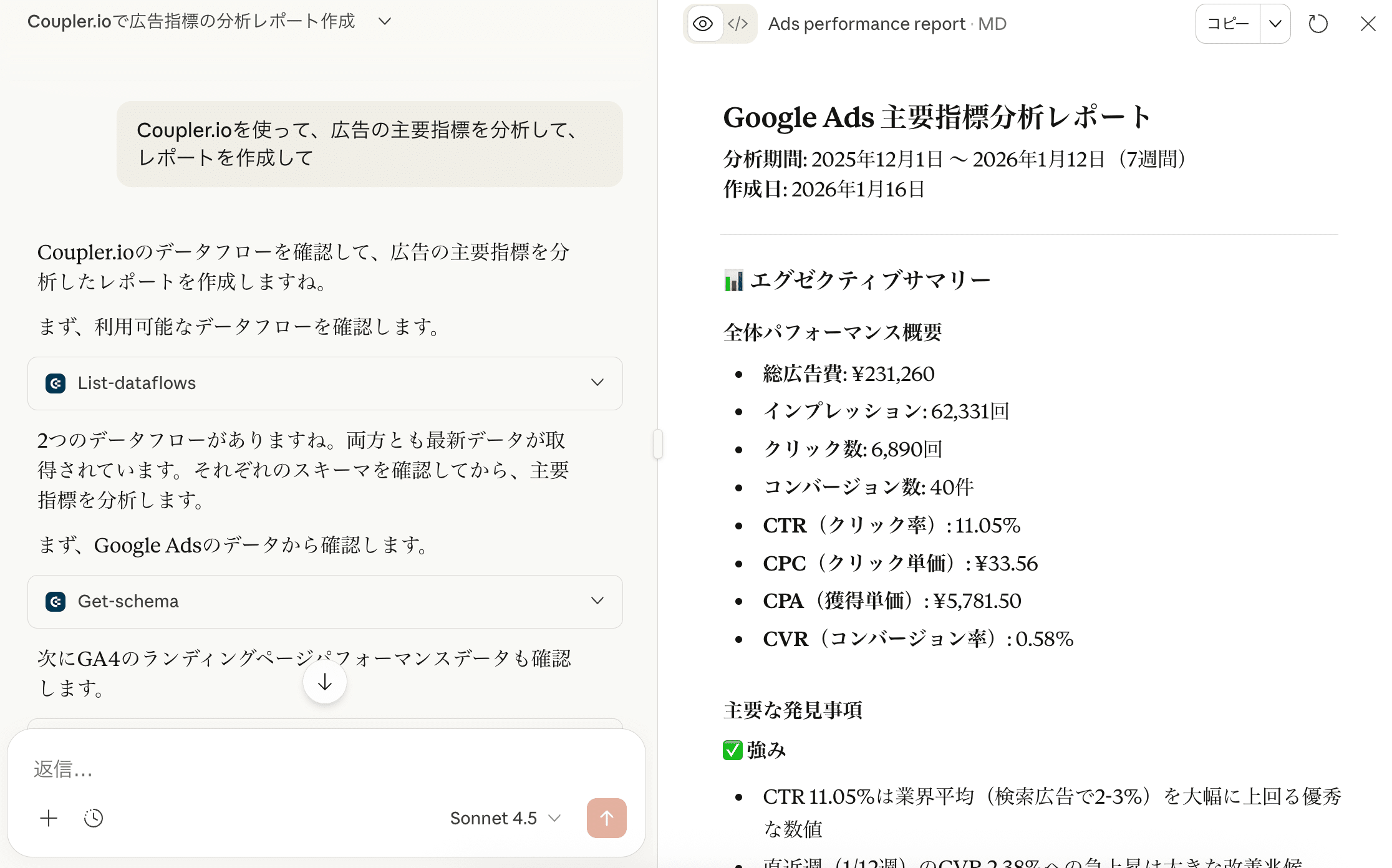This screenshot has height=868, width=1392.
Task: Open the copy options dropdown arrow
Action: point(1275,24)
